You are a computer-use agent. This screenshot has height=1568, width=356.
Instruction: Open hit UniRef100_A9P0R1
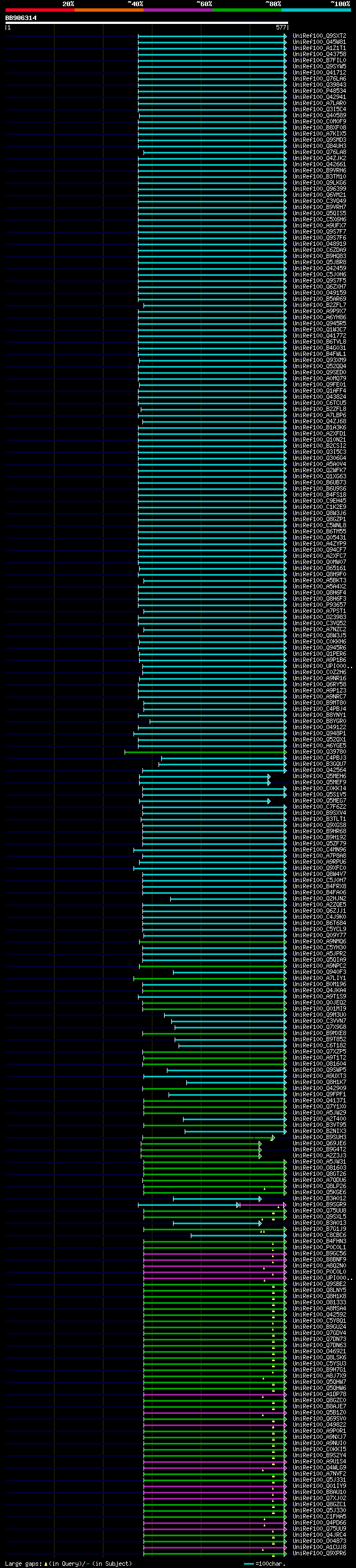pyautogui.click(x=319, y=1431)
